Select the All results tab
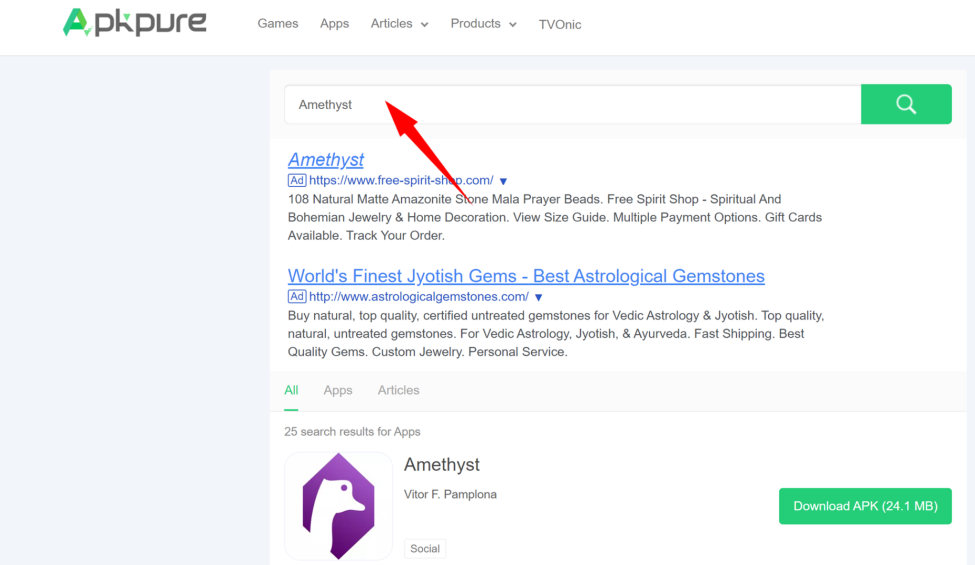The image size is (975, 565). pos(291,390)
